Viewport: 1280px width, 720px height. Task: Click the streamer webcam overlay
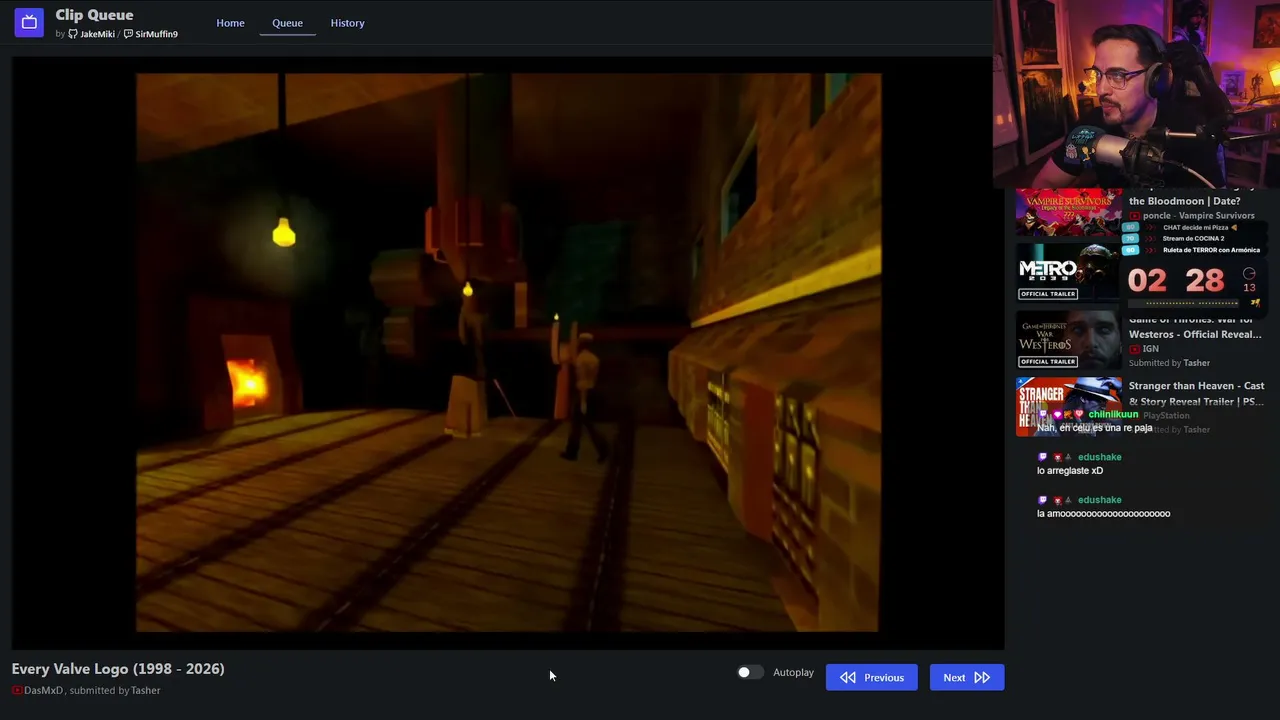click(x=1137, y=94)
